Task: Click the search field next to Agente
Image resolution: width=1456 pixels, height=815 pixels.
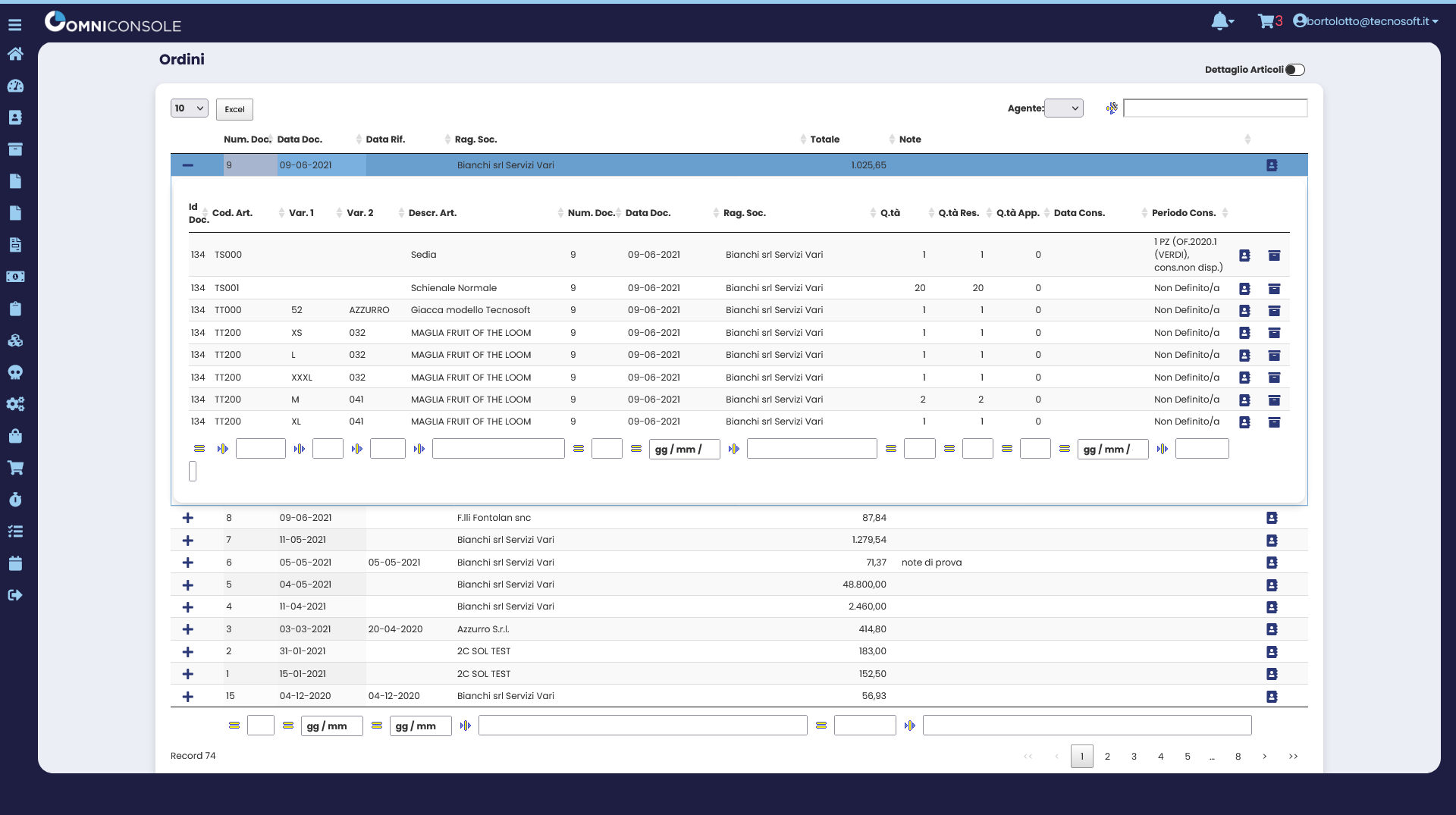Action: [1215, 108]
